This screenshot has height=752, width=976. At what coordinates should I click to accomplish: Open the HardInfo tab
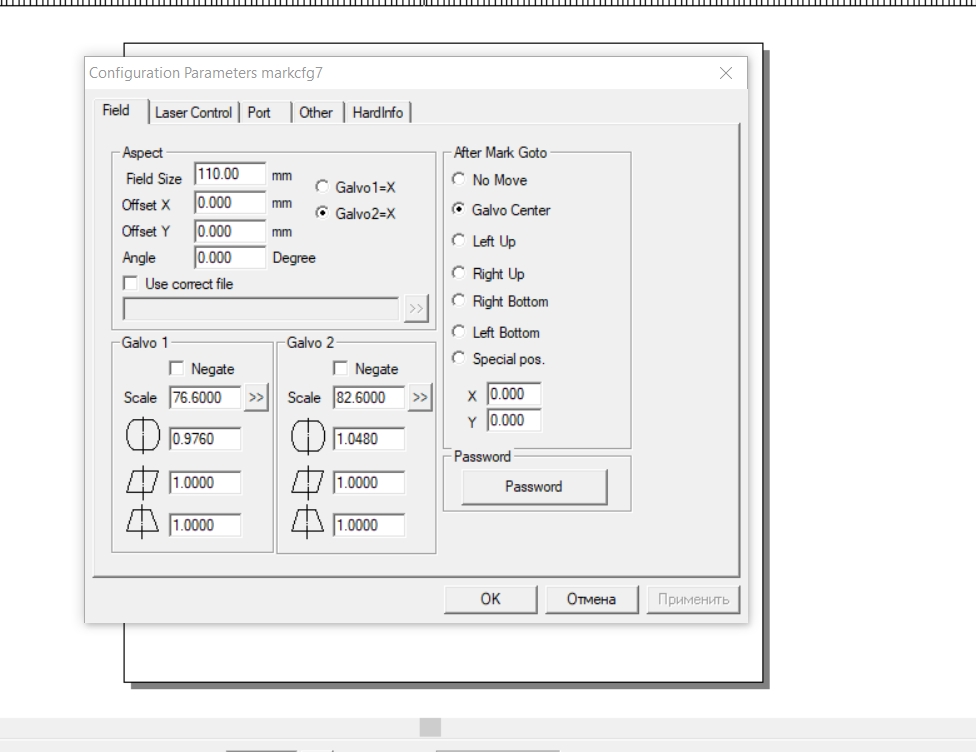coord(378,113)
